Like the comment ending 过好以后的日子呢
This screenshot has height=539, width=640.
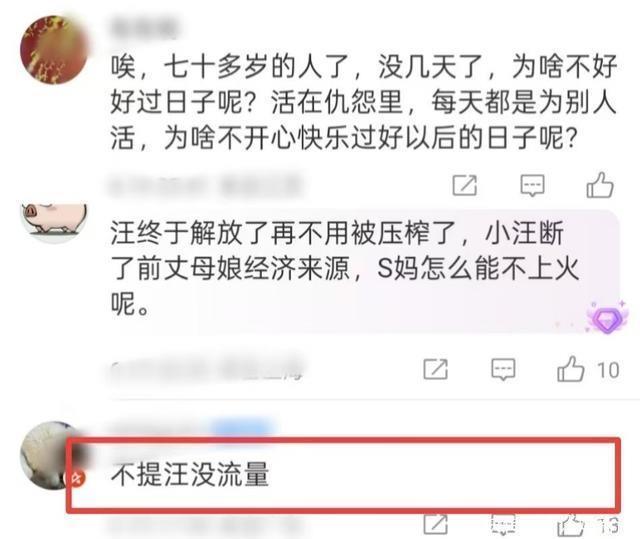(x=600, y=185)
